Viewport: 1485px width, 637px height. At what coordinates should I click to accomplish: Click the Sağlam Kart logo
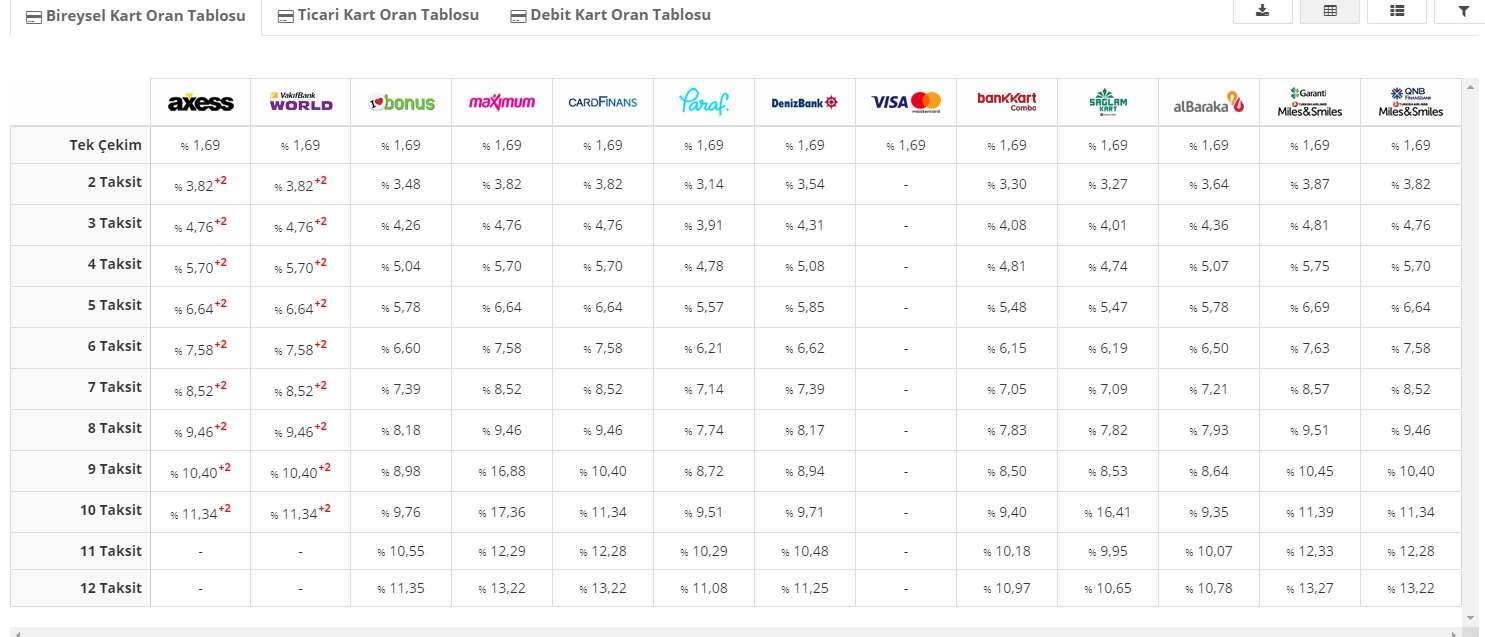(x=1108, y=102)
